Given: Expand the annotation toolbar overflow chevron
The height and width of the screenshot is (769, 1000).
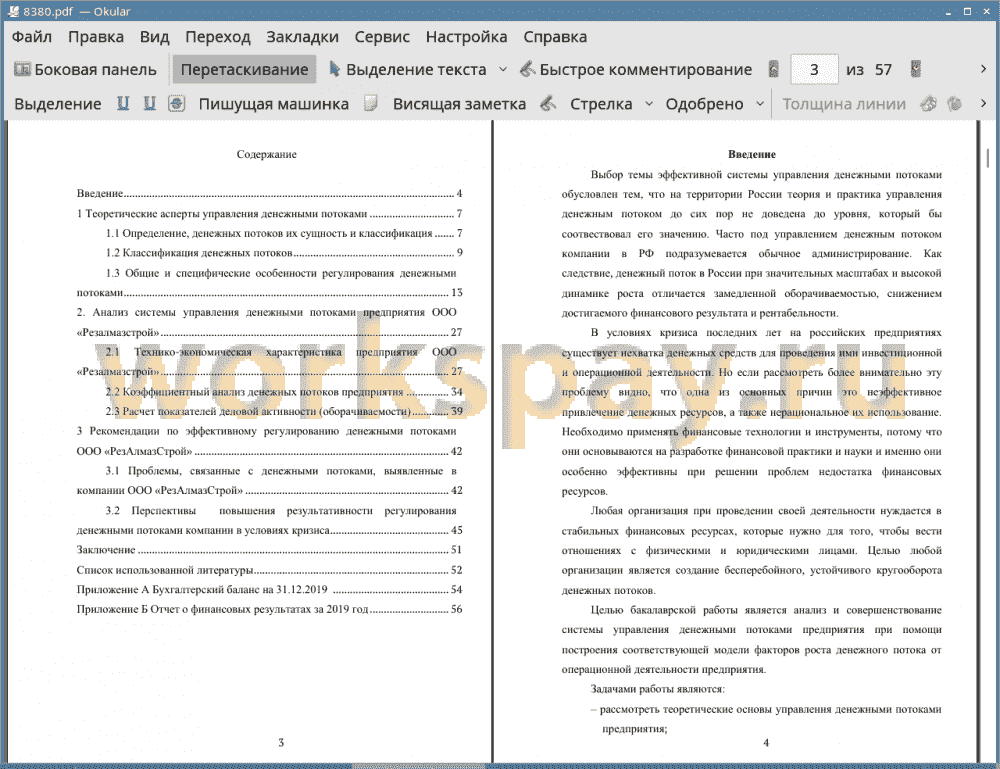Looking at the screenshot, I should [983, 103].
